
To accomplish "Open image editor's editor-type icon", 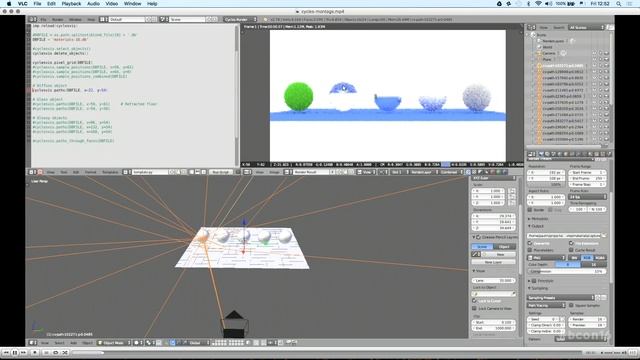I will point(247,172).
